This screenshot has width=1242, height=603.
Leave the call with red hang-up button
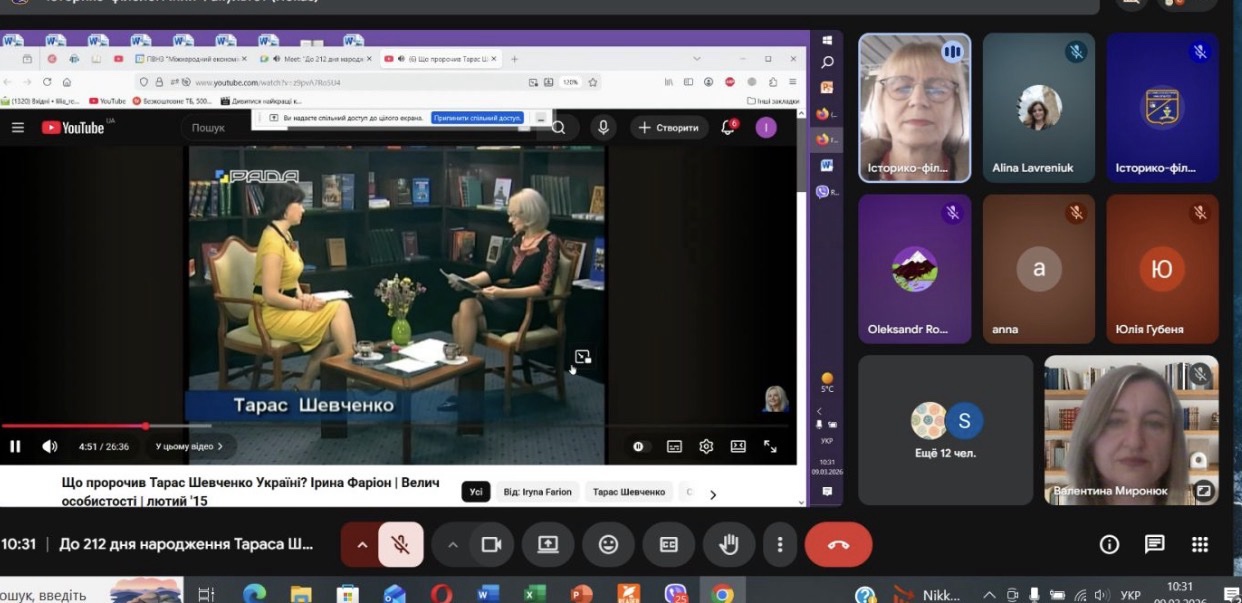[x=838, y=545]
